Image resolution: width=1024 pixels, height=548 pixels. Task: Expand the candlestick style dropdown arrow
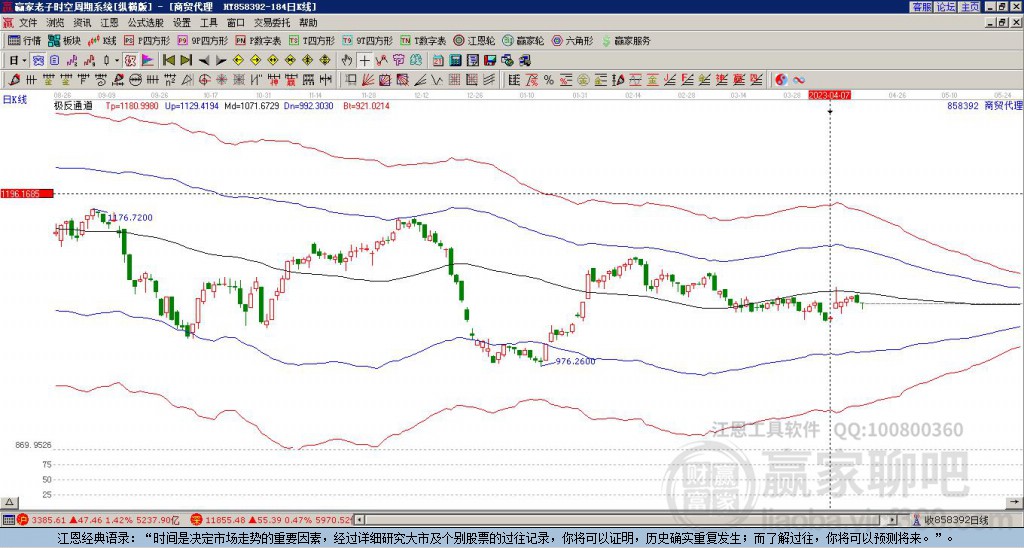click(117, 61)
